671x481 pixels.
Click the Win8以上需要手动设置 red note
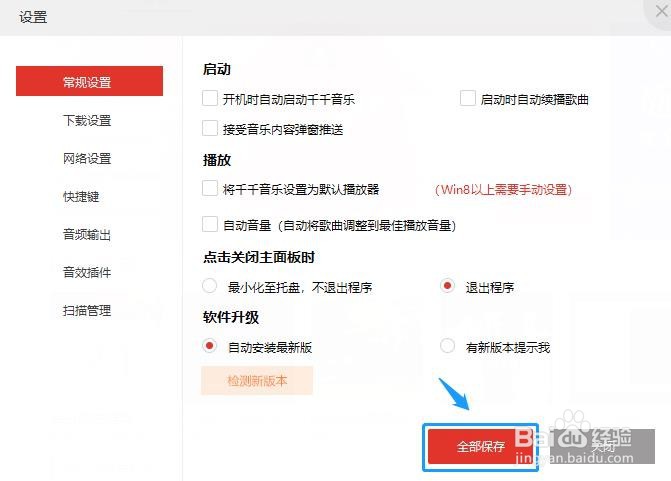pyautogui.click(x=504, y=190)
